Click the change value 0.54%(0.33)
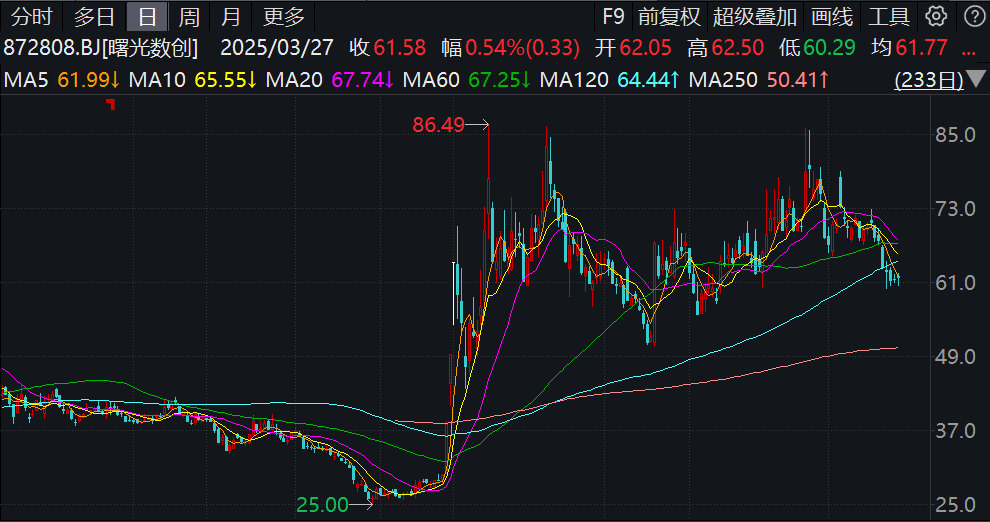990x522 pixels. click(522, 47)
